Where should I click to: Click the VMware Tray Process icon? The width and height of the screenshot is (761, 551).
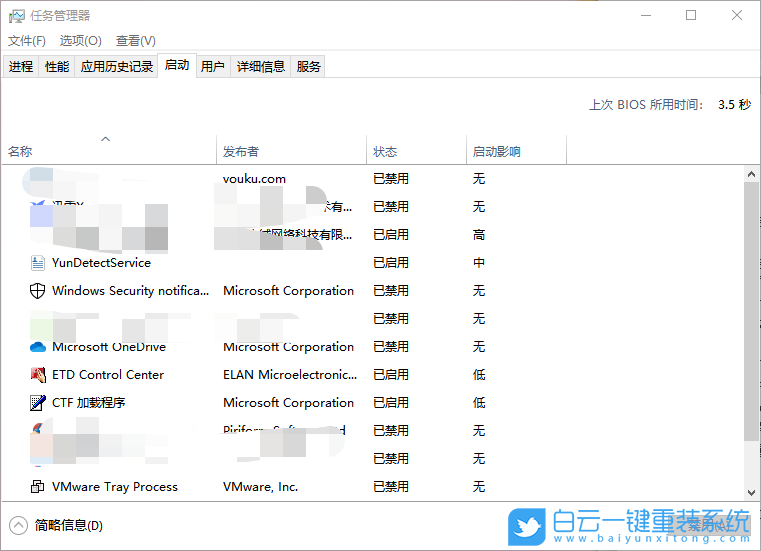pos(37,486)
